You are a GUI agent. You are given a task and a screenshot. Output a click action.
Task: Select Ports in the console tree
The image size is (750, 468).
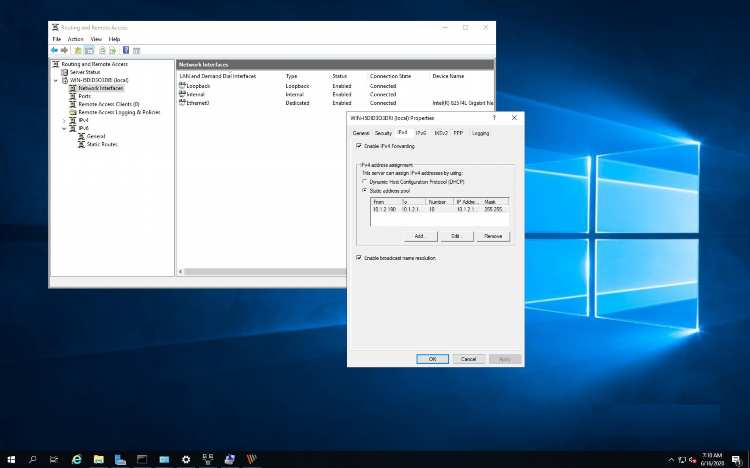pos(85,96)
